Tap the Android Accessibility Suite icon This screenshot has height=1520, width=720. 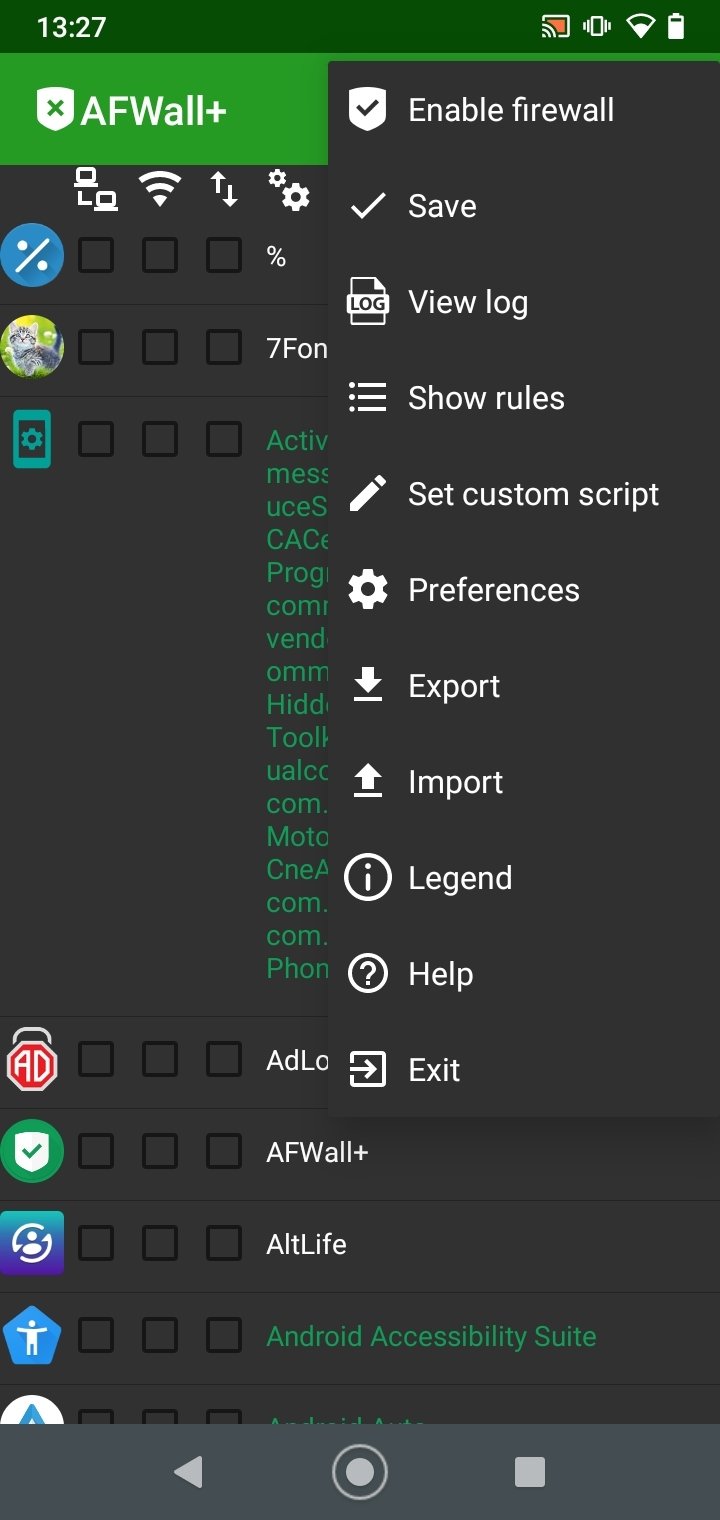coord(32,1335)
